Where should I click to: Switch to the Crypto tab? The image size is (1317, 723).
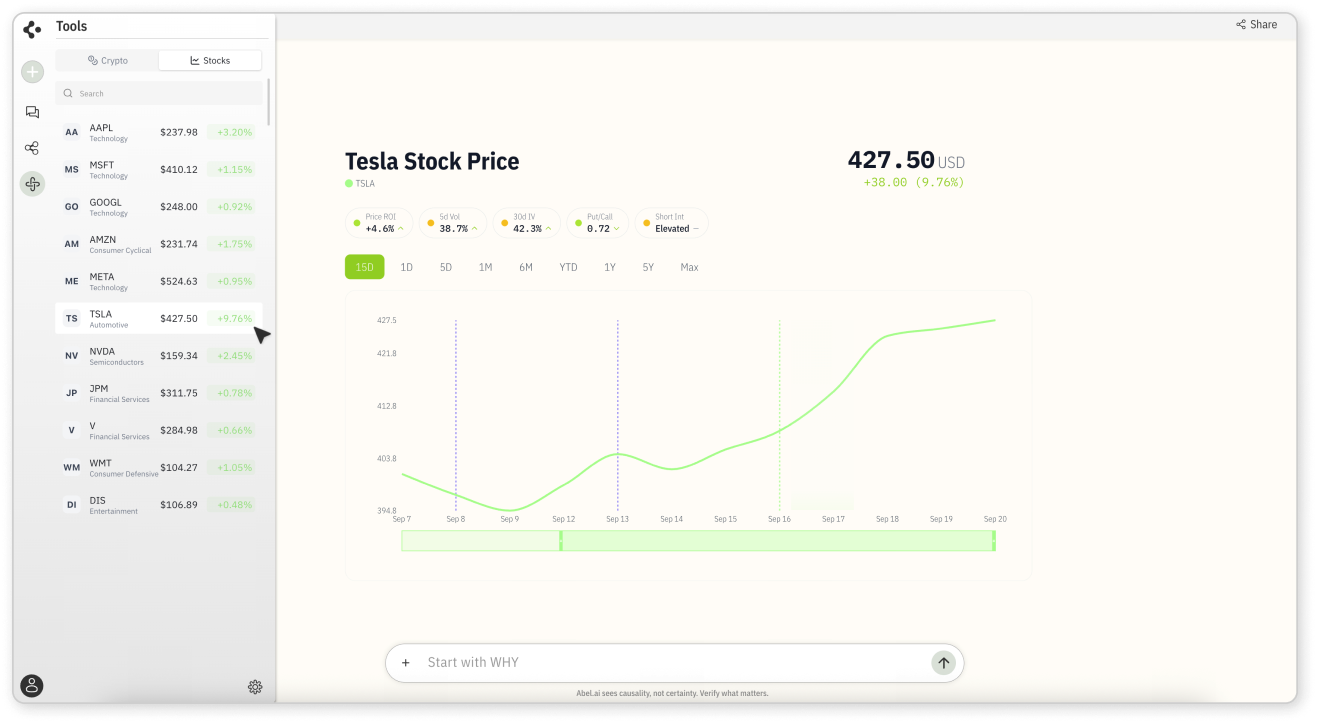tap(108, 61)
